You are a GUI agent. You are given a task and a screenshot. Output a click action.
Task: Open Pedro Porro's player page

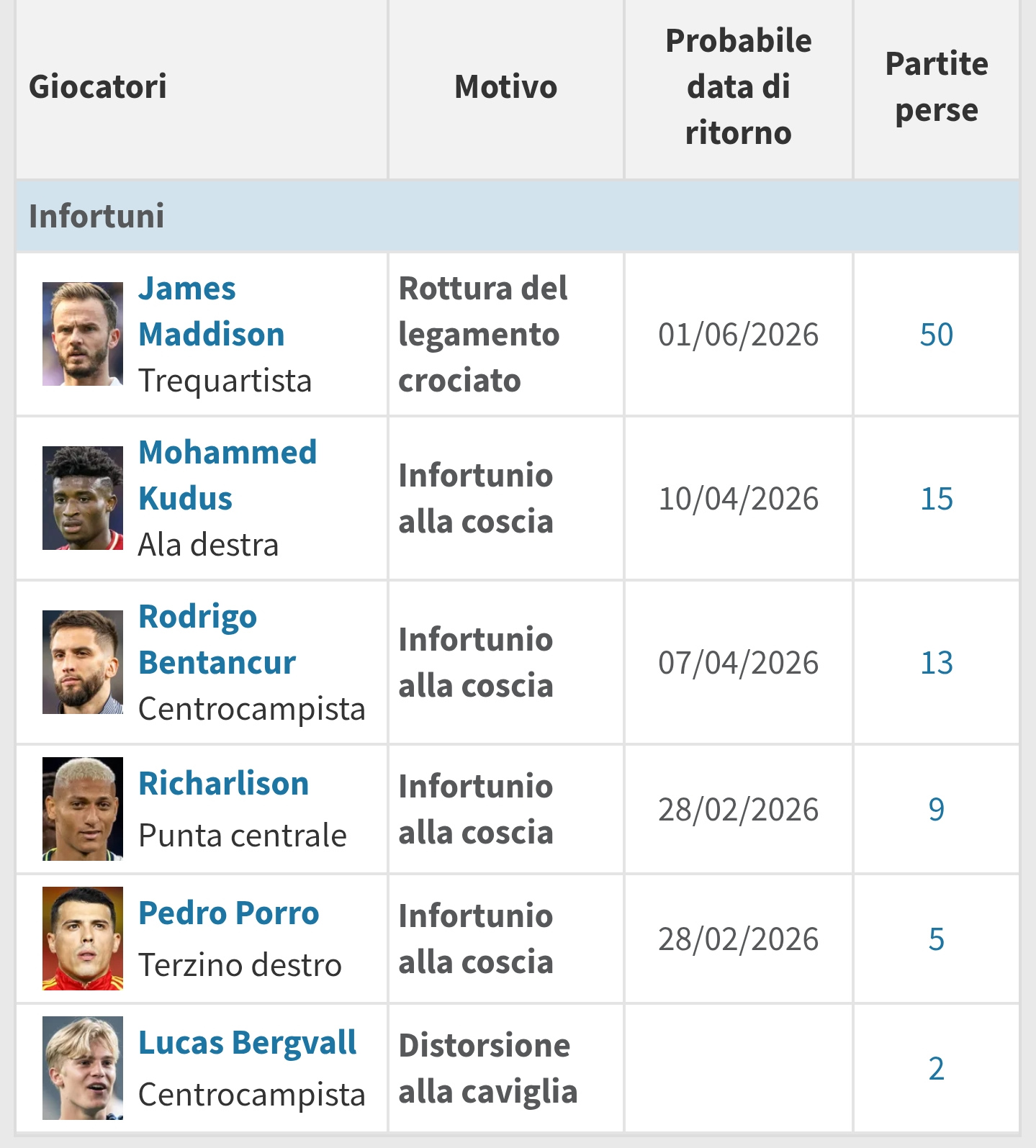point(228,913)
